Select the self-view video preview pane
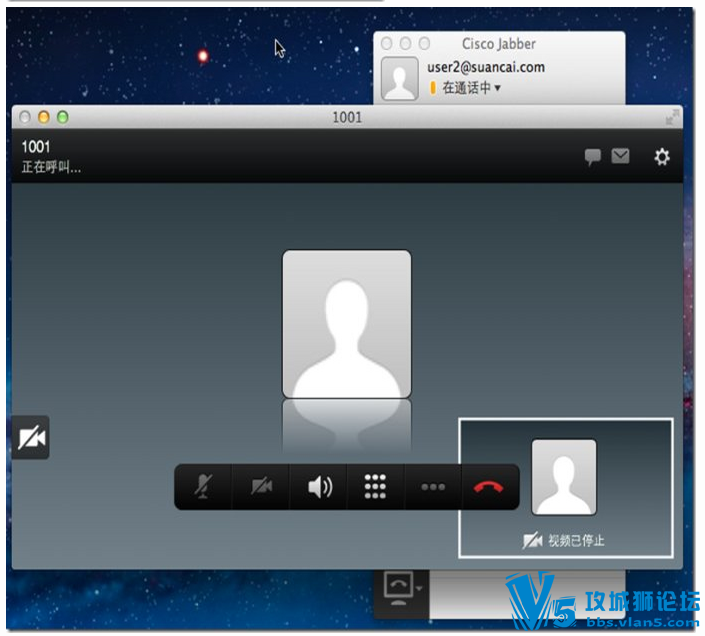The height and width of the screenshot is (636, 705). click(566, 488)
